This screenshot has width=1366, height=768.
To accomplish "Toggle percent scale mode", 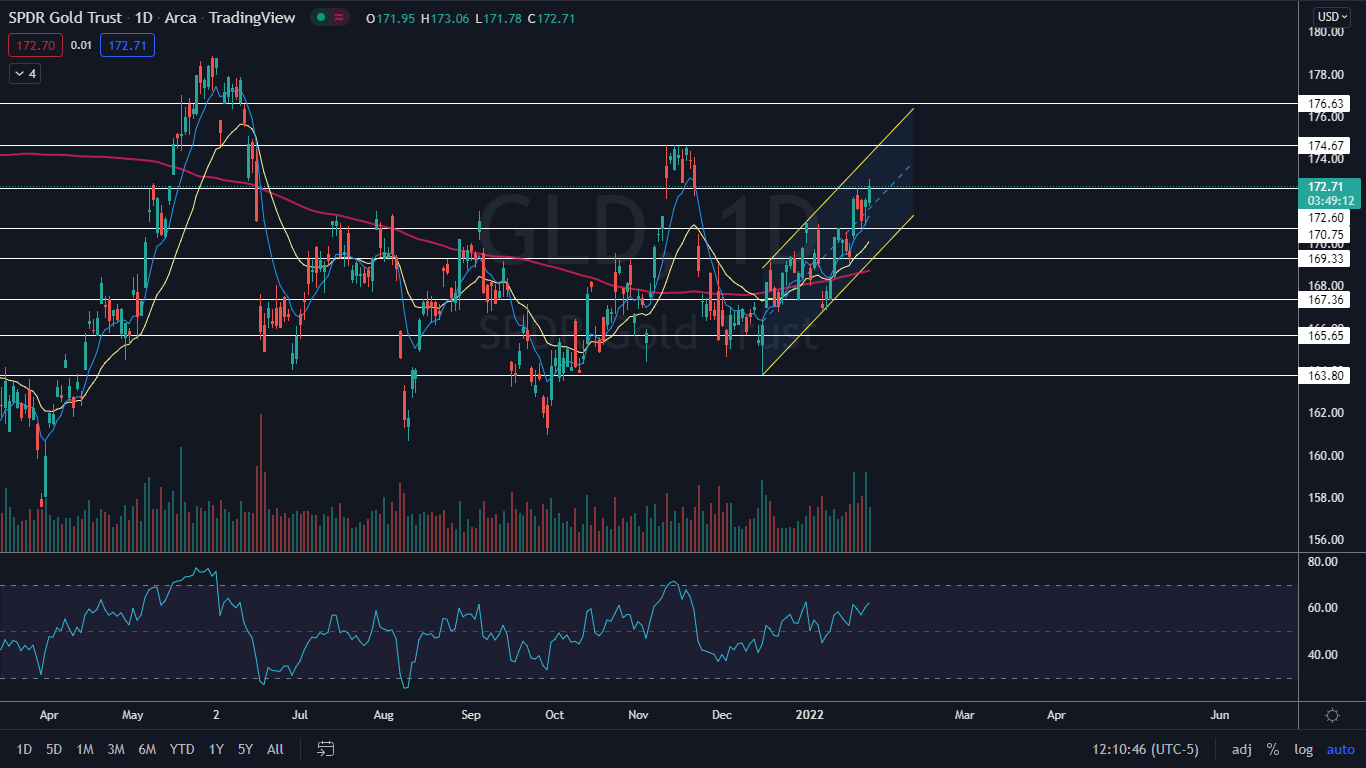I will point(1273,749).
